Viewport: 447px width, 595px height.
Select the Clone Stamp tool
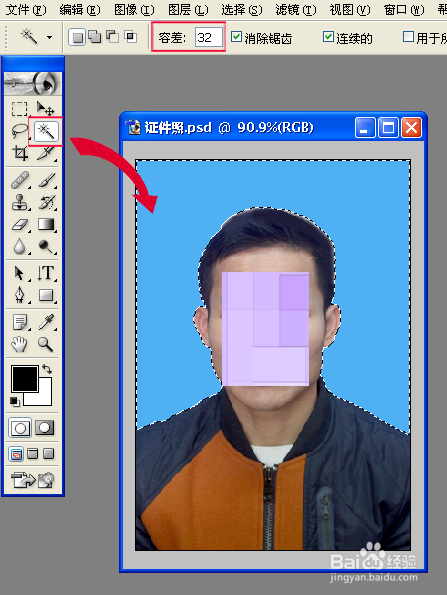click(x=19, y=203)
